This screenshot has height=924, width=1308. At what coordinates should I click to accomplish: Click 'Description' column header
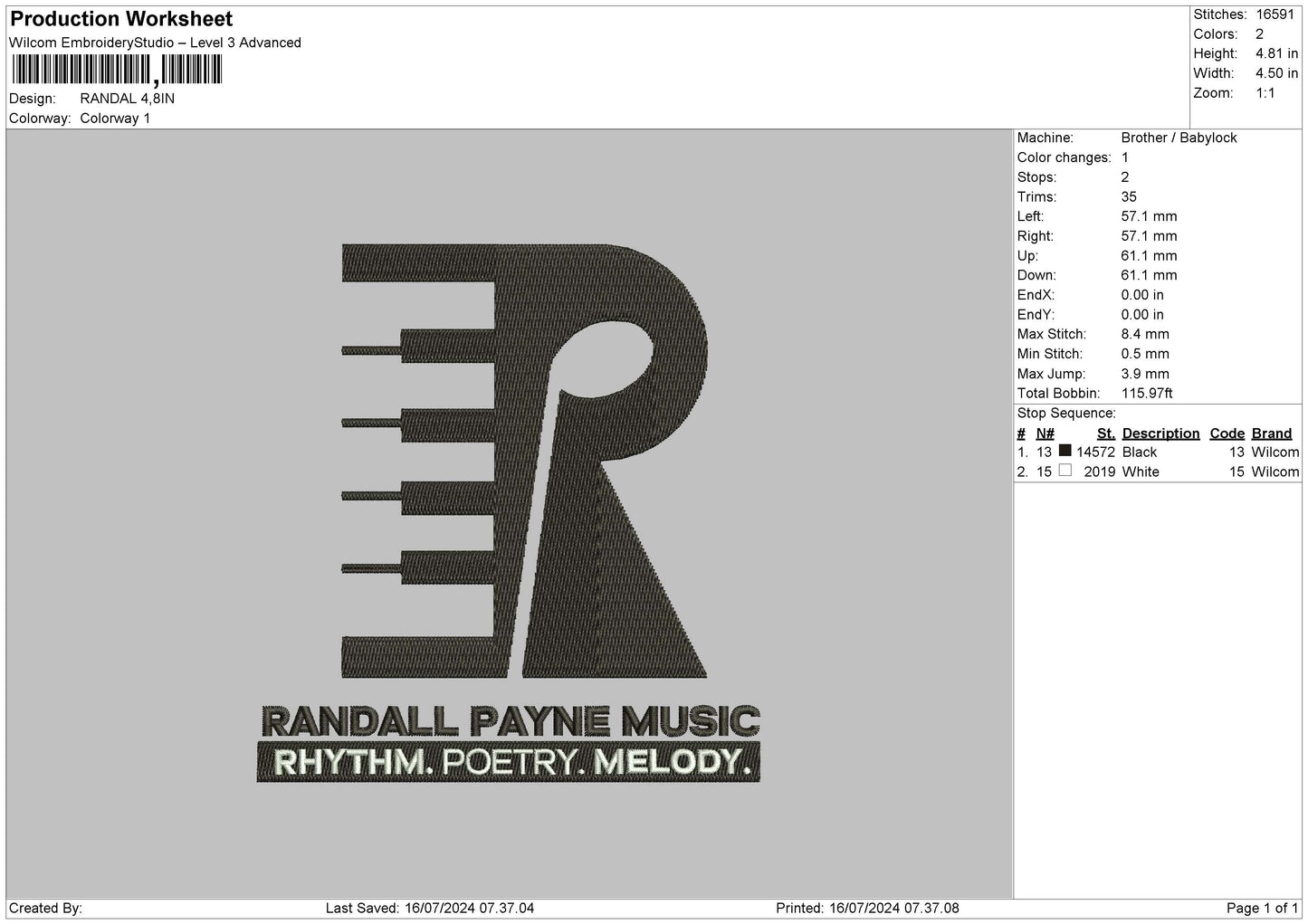1160,433
